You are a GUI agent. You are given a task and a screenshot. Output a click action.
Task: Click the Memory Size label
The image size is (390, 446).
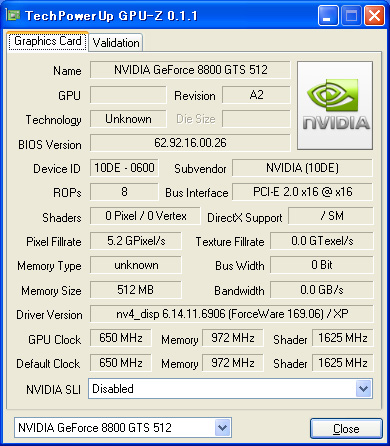51,291
